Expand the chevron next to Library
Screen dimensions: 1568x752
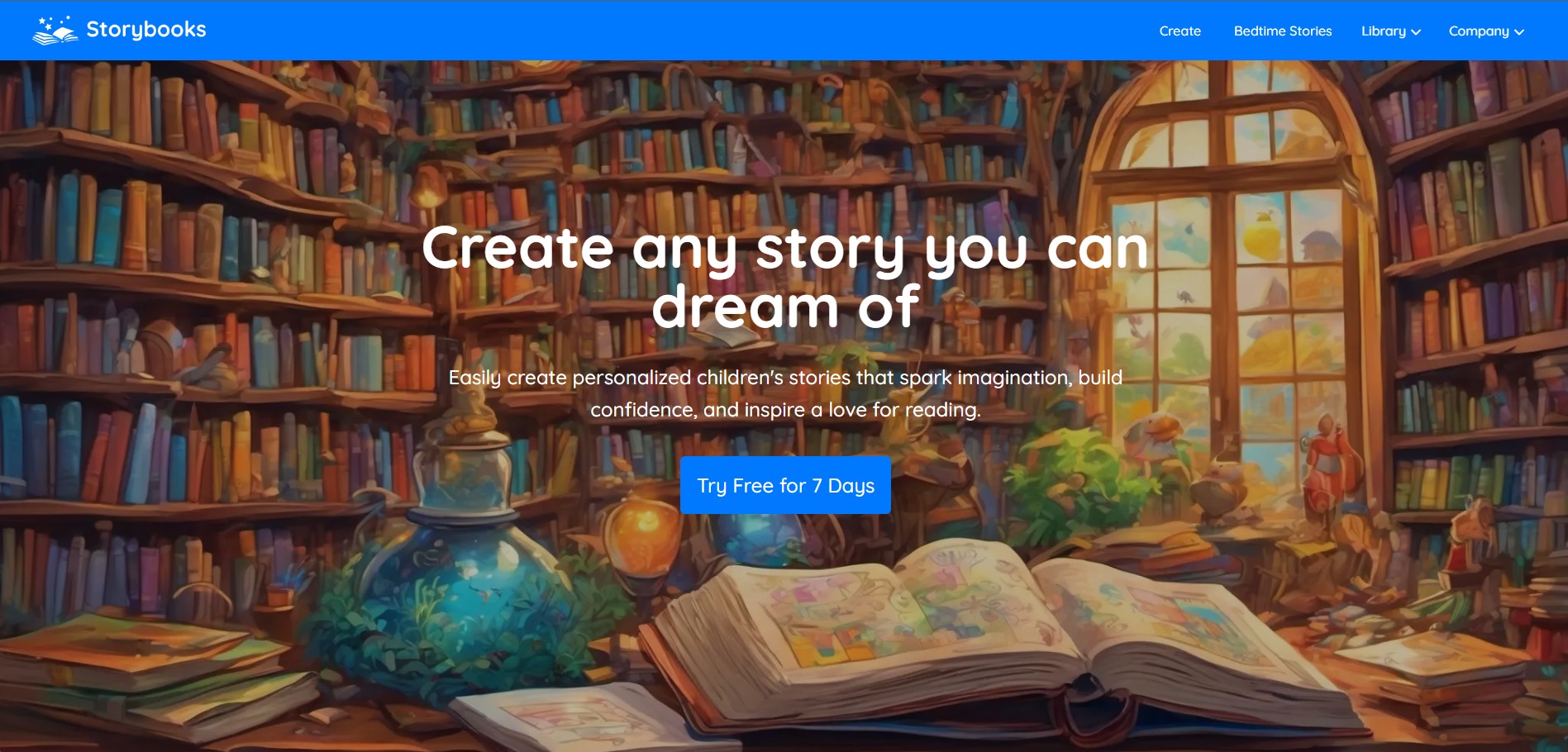pos(1416,32)
